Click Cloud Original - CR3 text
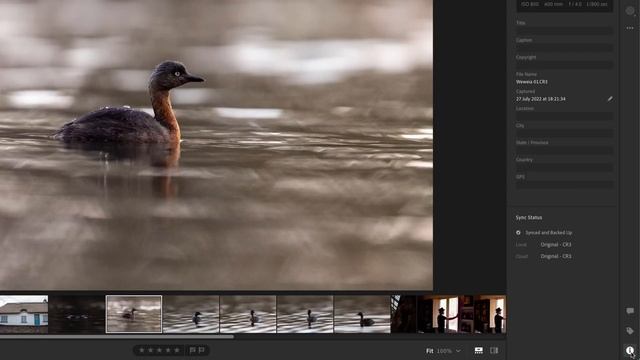 click(x=556, y=256)
